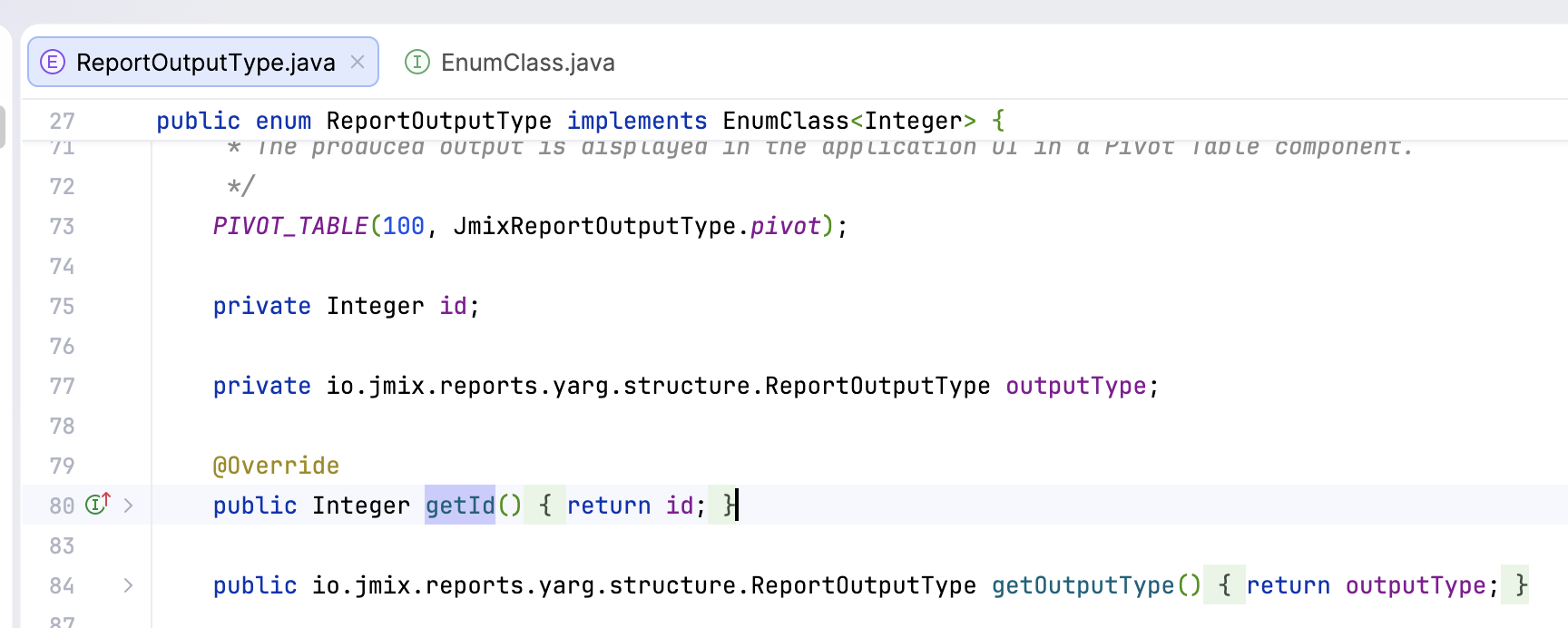This screenshot has width=1568, height=628.
Task: Expand the collapsed getId body opening brace
Action: pos(545,505)
